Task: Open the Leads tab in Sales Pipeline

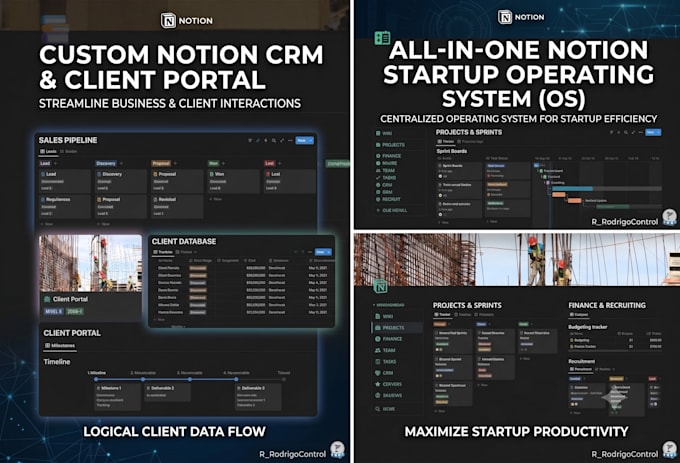Action: click(49, 151)
